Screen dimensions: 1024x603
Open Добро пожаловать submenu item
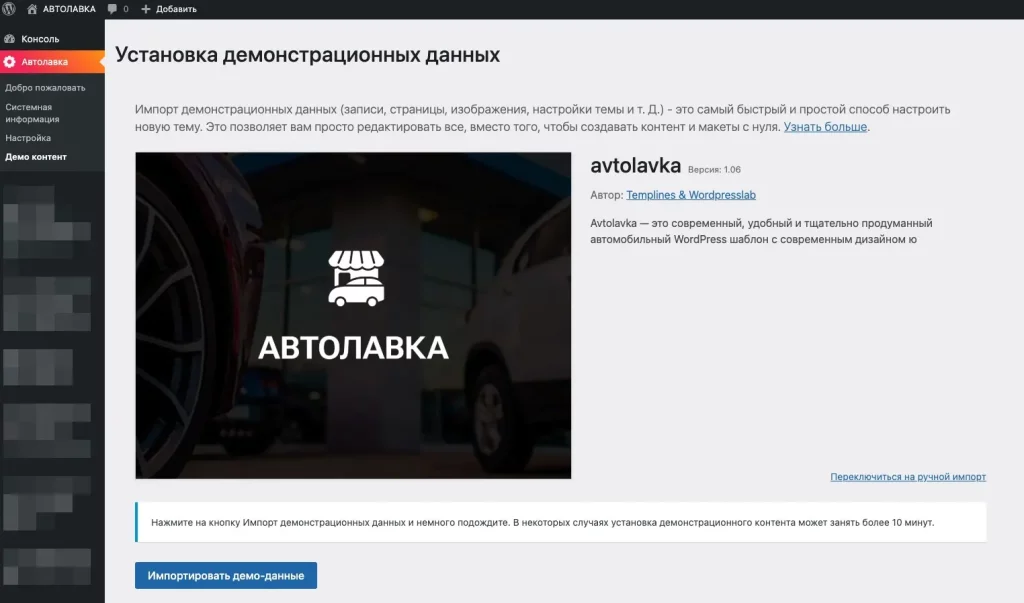click(45, 88)
